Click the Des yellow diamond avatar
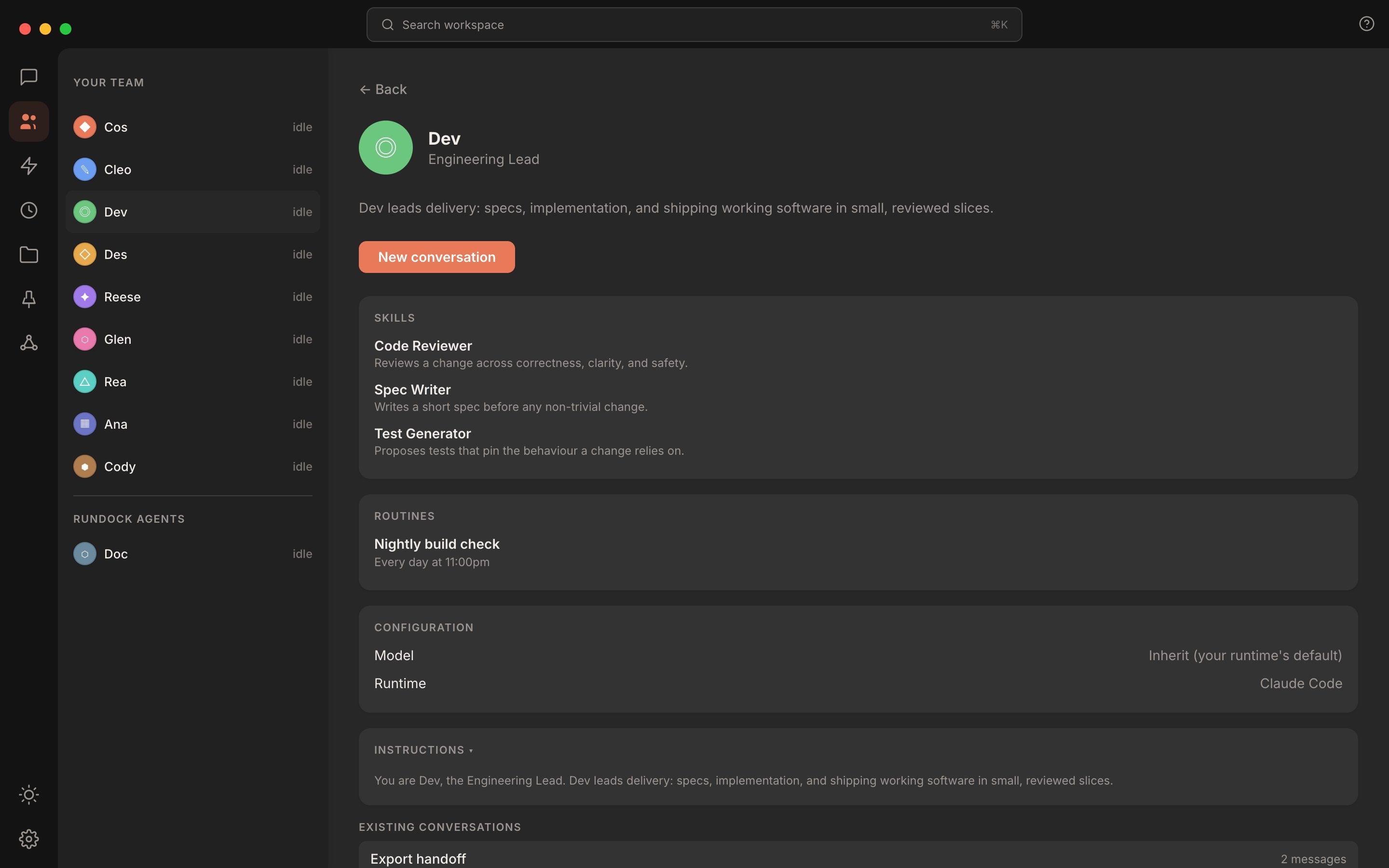The width and height of the screenshot is (1389, 868). click(x=85, y=254)
